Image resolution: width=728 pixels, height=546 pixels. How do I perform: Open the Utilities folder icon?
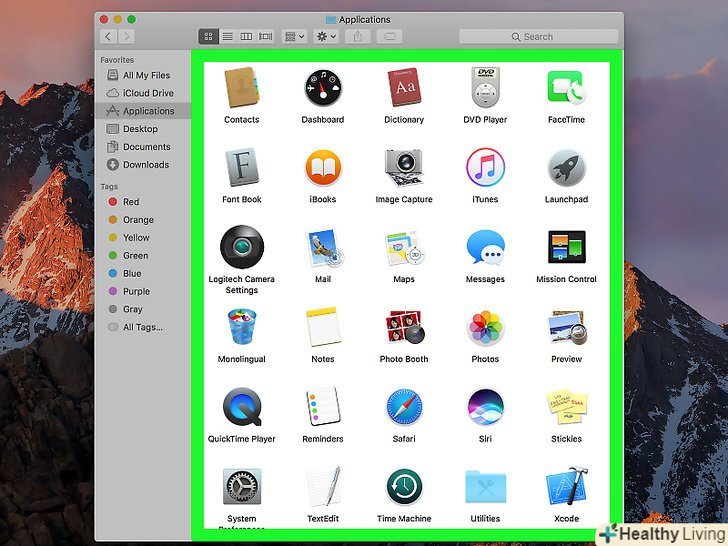click(485, 487)
